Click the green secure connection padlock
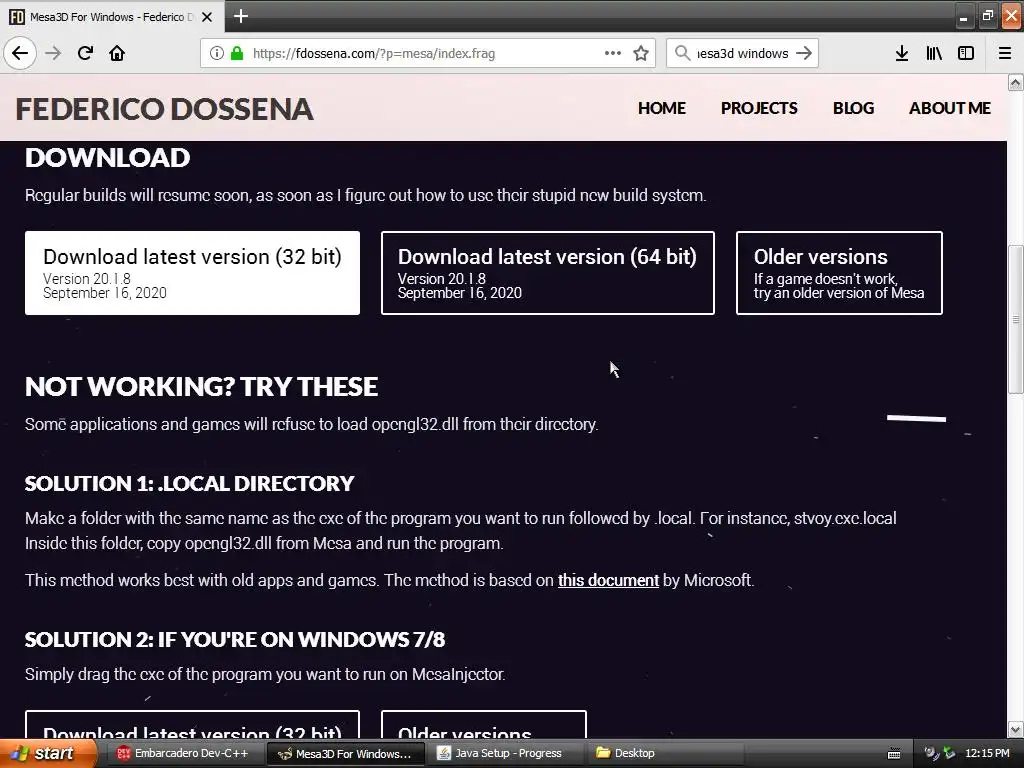The width and height of the screenshot is (1024, 768). pos(237,54)
